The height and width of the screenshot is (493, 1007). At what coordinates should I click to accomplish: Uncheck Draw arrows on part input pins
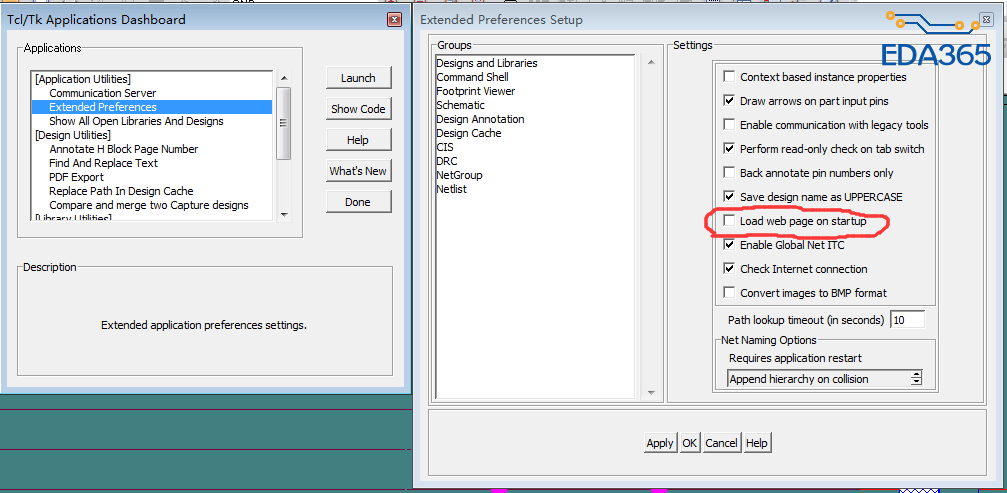point(729,101)
